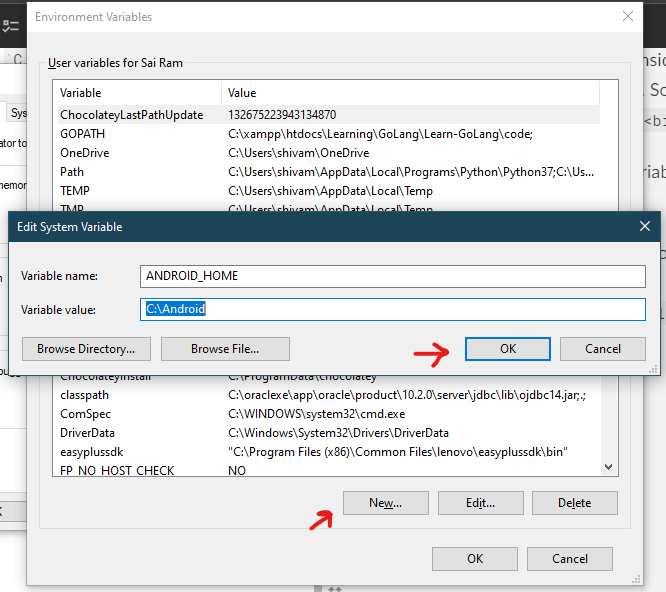Cancel the Edit System Variable dialog
Screen dimensions: 666x592
click(x=602, y=349)
